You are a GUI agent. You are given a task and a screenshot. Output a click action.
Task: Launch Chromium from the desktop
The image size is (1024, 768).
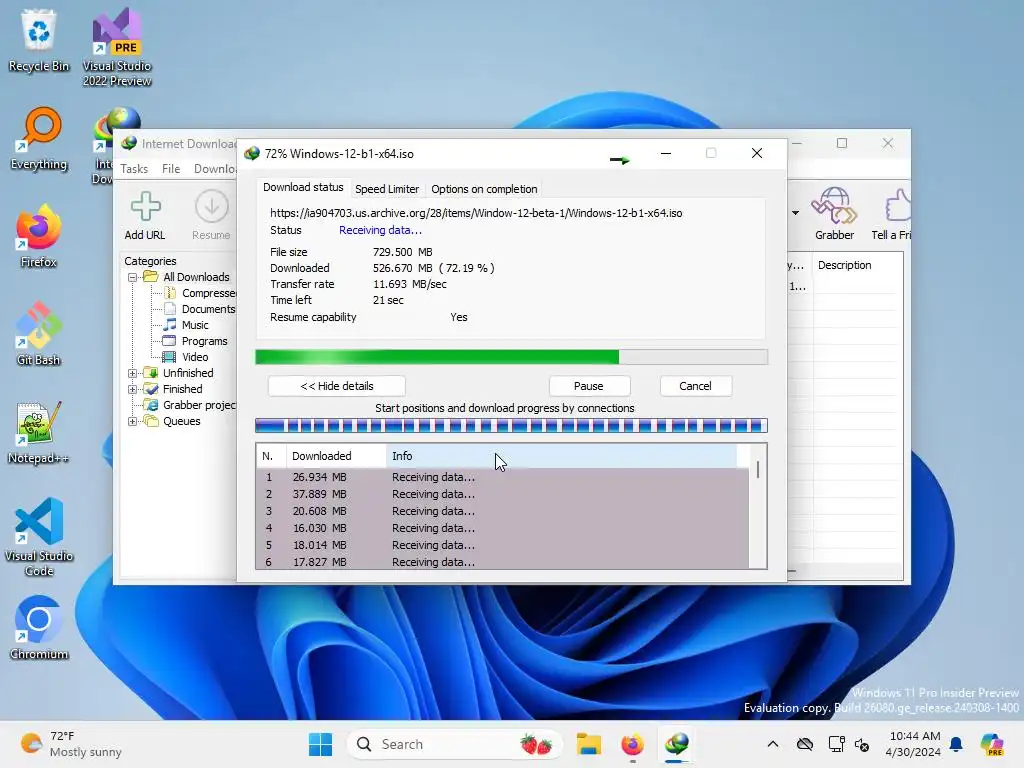point(39,628)
